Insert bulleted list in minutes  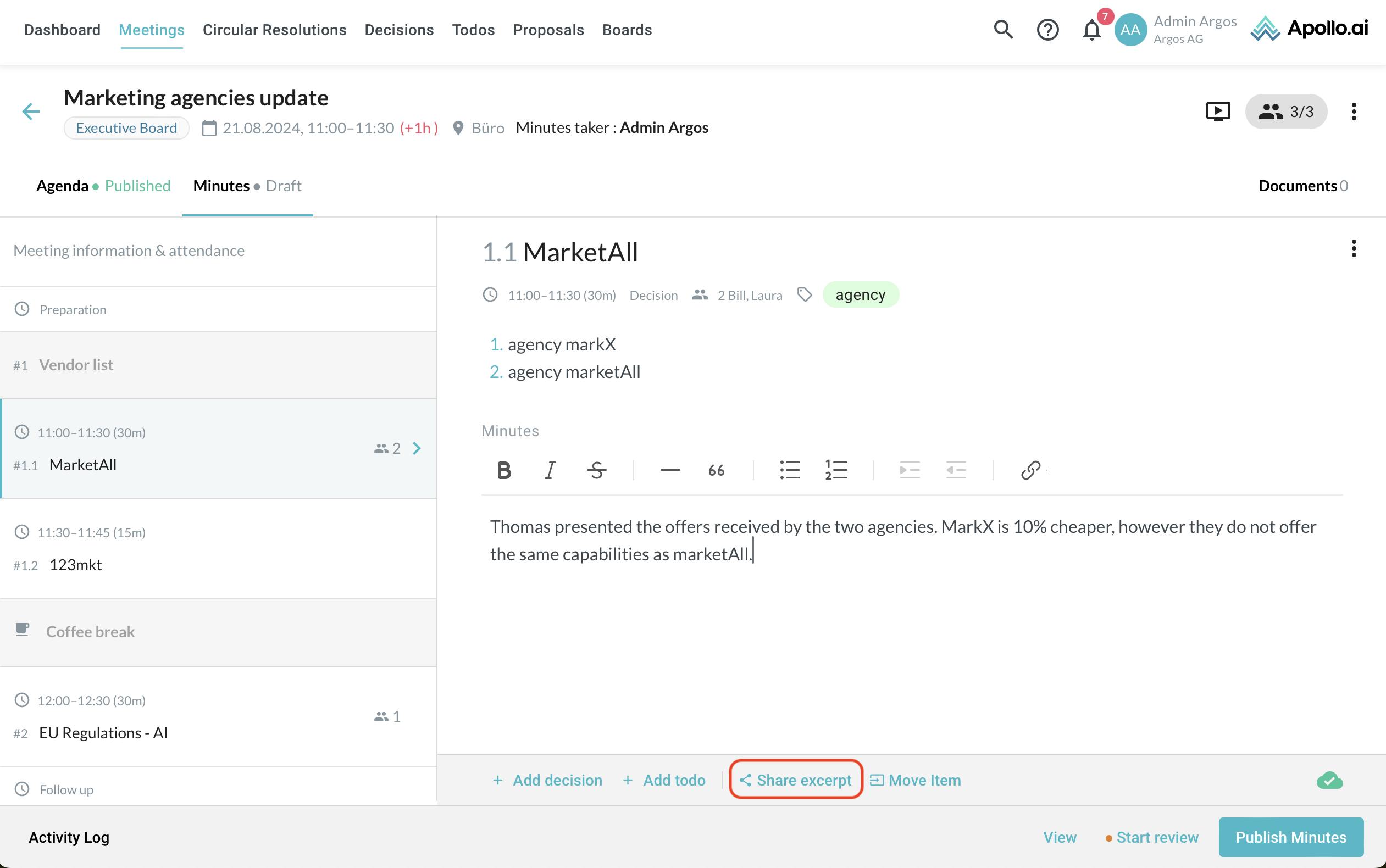[x=790, y=470]
